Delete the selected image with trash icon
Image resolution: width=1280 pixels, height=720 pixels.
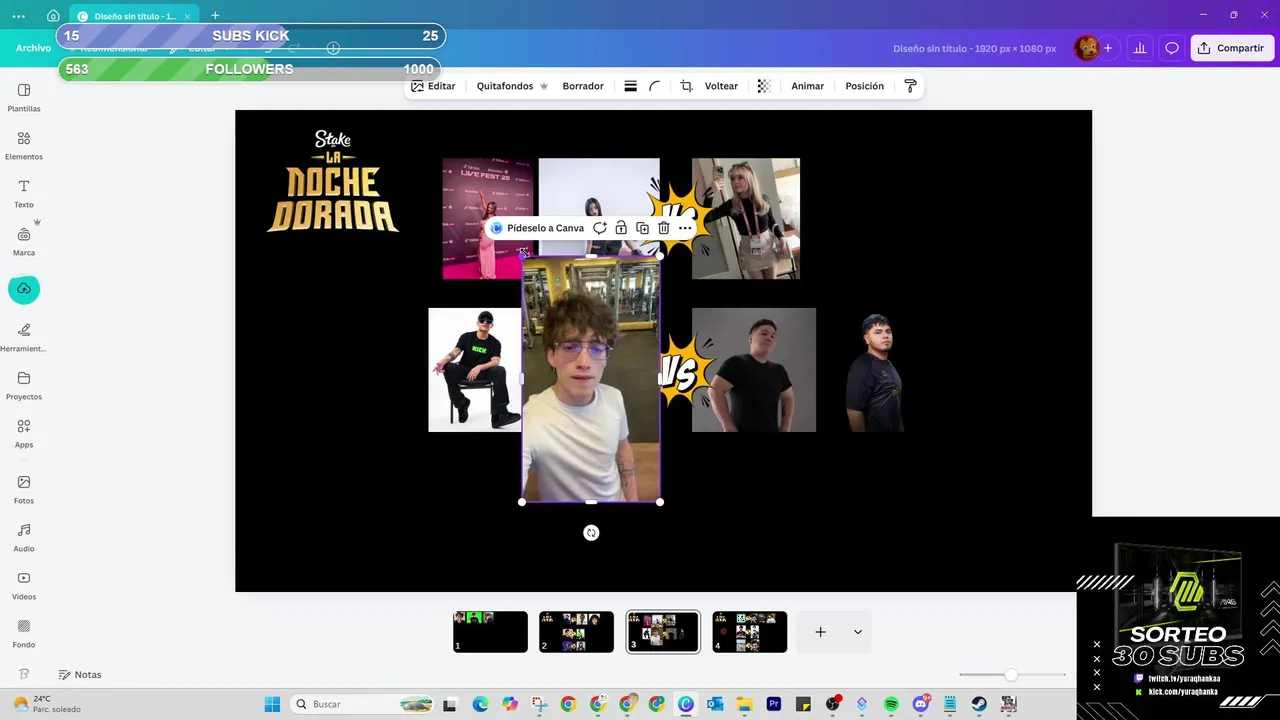click(663, 228)
